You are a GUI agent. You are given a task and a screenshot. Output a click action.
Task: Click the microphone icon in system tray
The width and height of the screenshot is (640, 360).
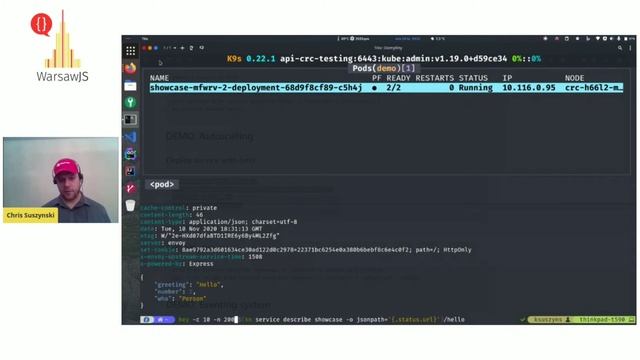tap(619, 39)
